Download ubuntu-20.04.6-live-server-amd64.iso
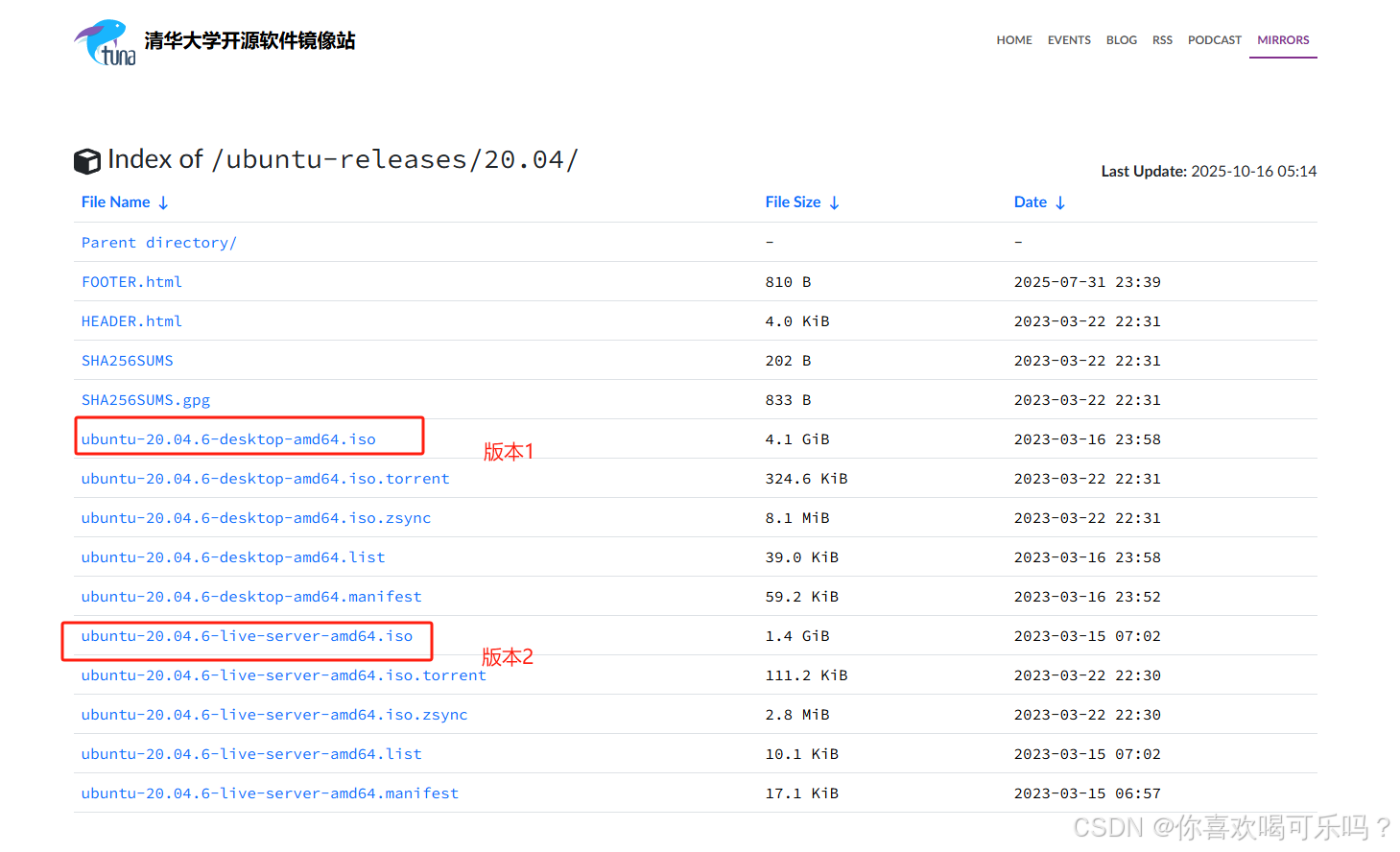The width and height of the screenshot is (1400, 852). [247, 636]
